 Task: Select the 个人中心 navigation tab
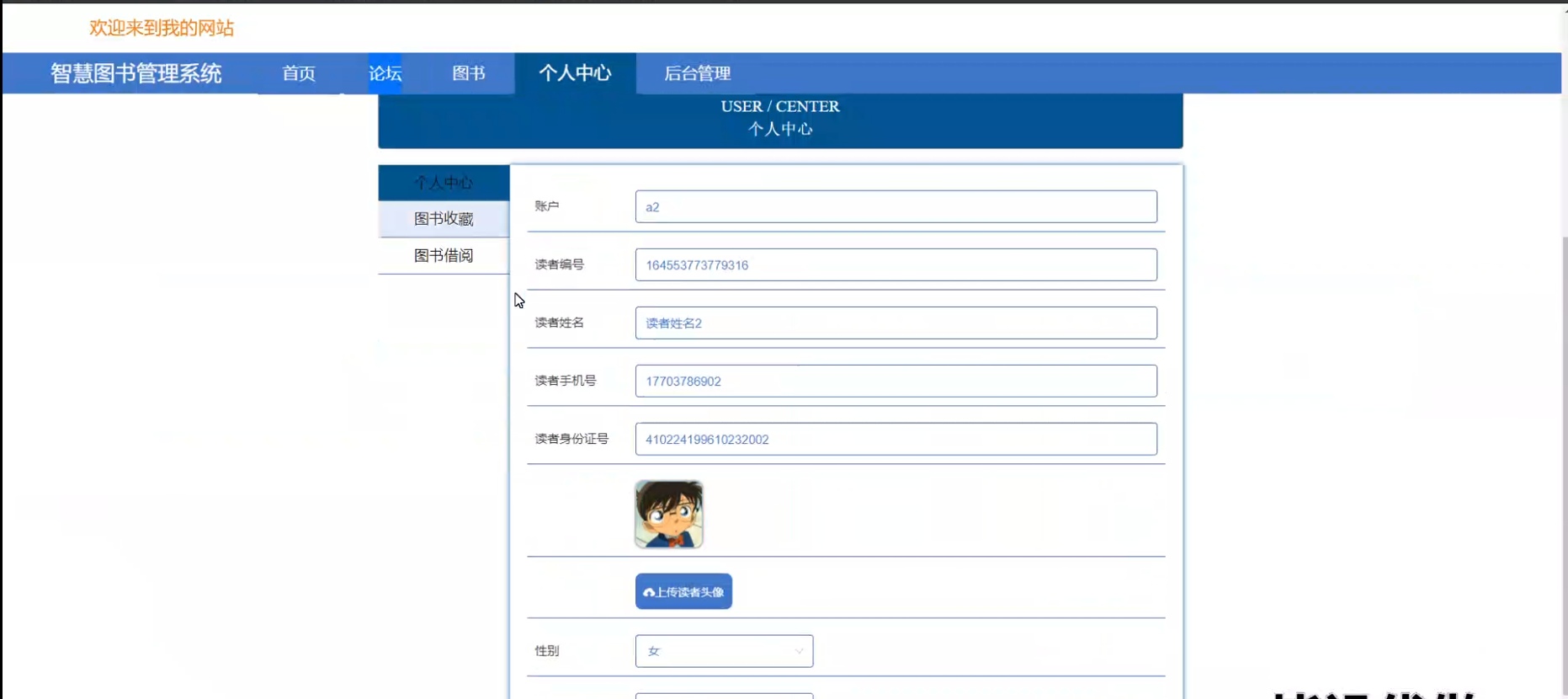pos(575,73)
